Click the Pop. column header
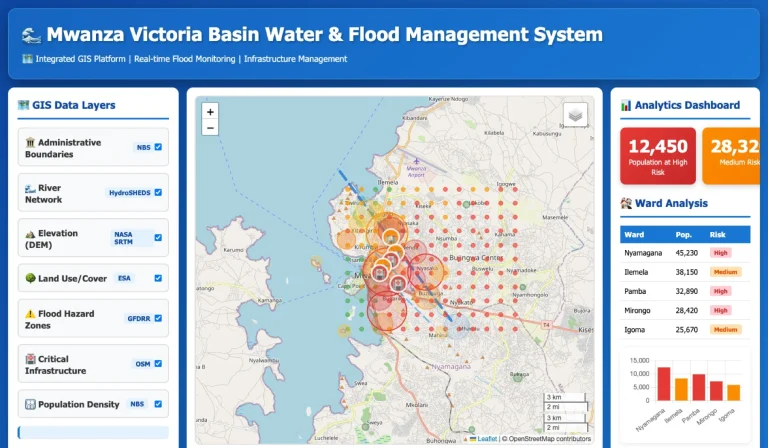The height and width of the screenshot is (448, 768). coord(683,235)
